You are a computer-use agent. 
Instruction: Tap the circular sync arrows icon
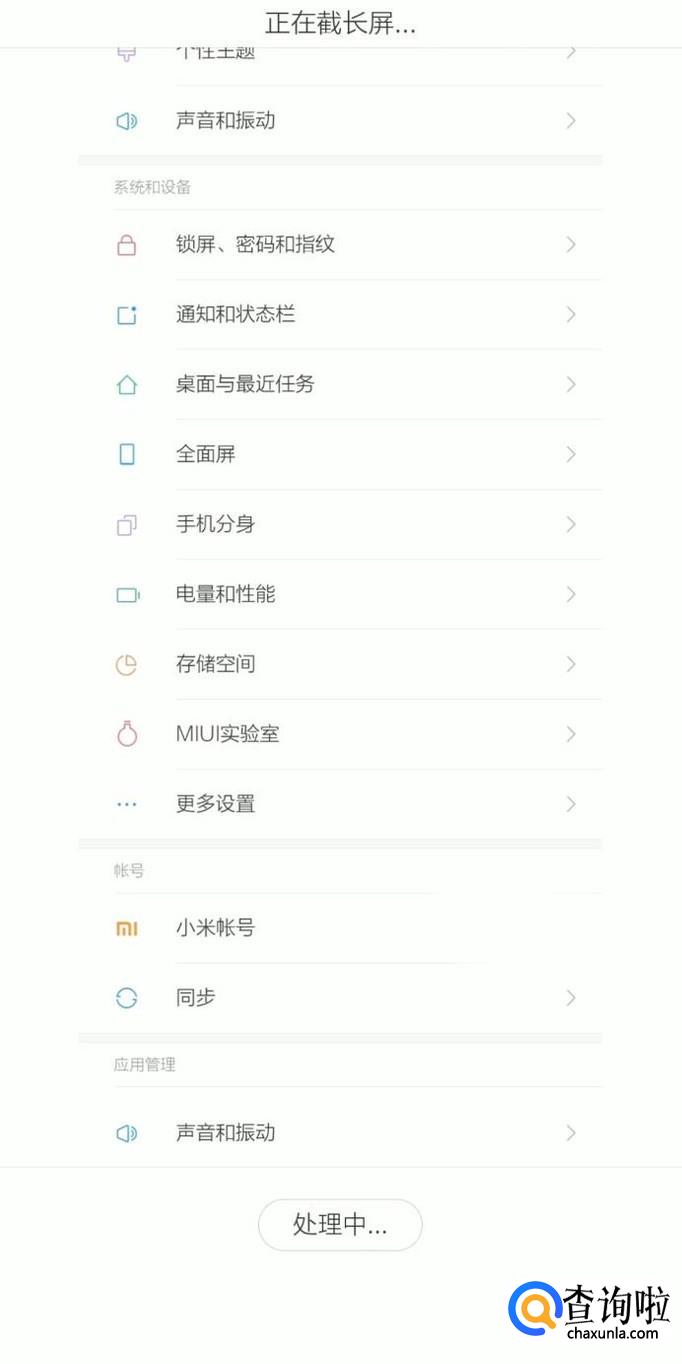click(126, 998)
